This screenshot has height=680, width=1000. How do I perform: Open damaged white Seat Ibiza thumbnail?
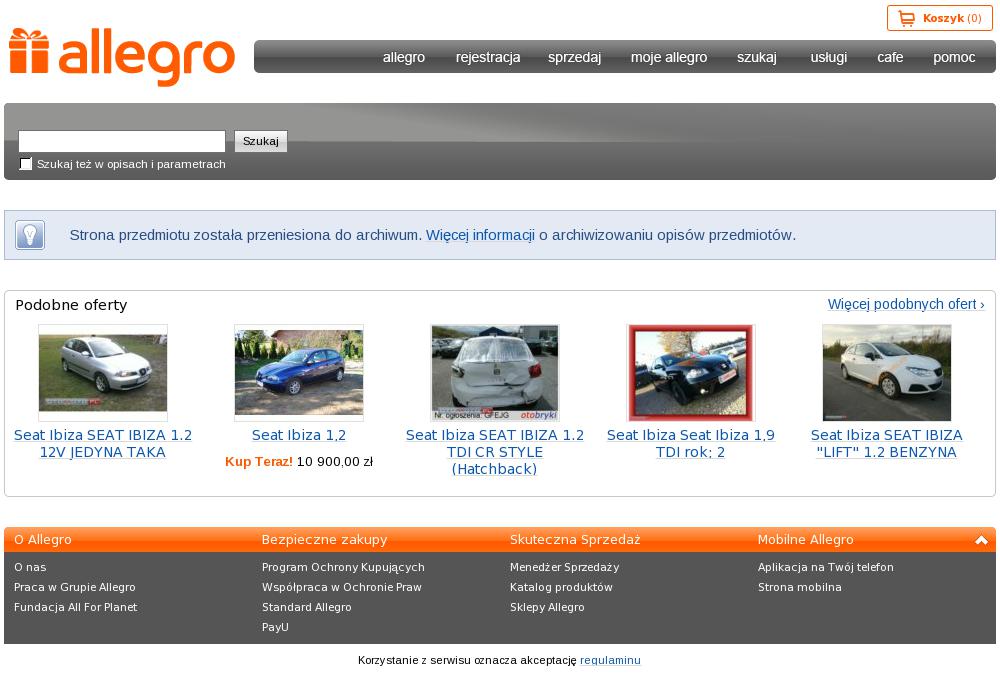495,373
